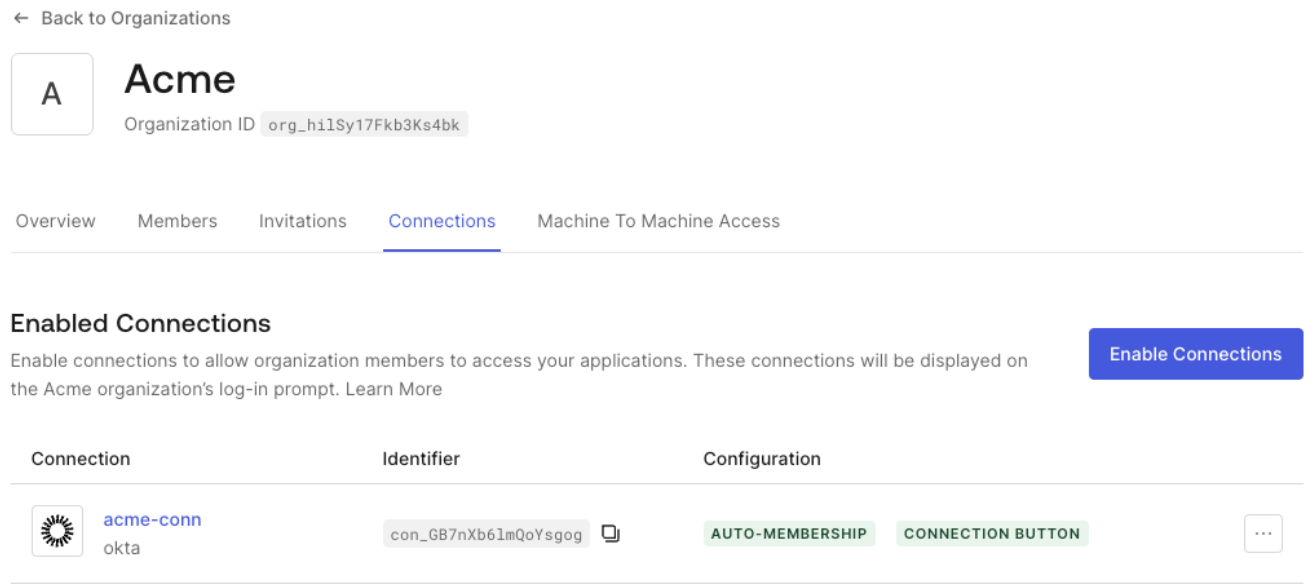Click the Acme organization avatar

tap(52, 94)
